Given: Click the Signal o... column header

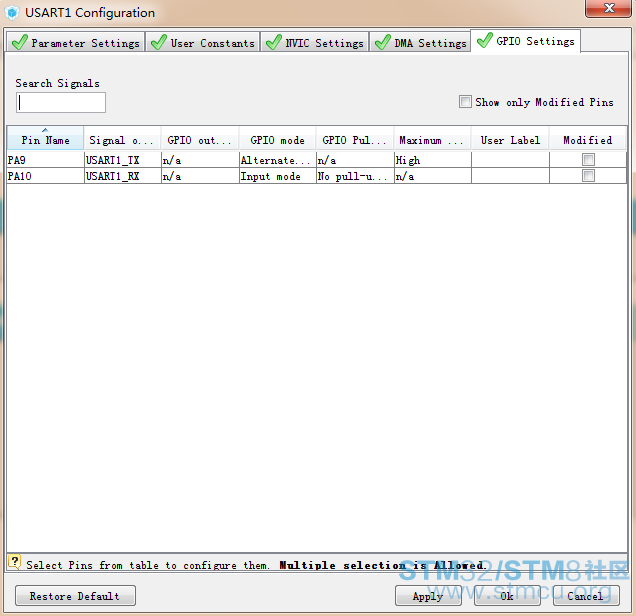Looking at the screenshot, I should (x=122, y=139).
